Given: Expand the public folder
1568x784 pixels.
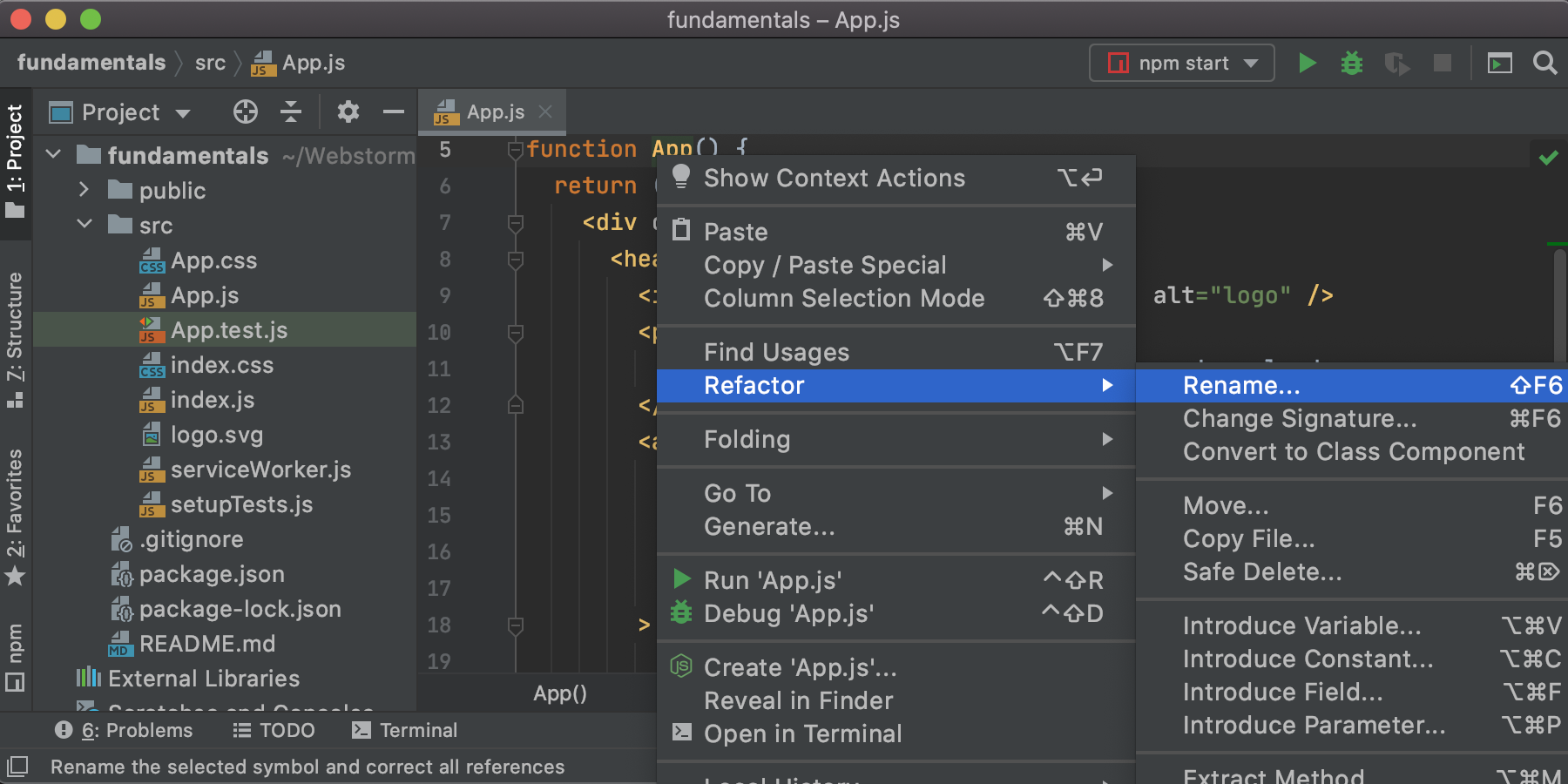Looking at the screenshot, I should pos(84,190).
